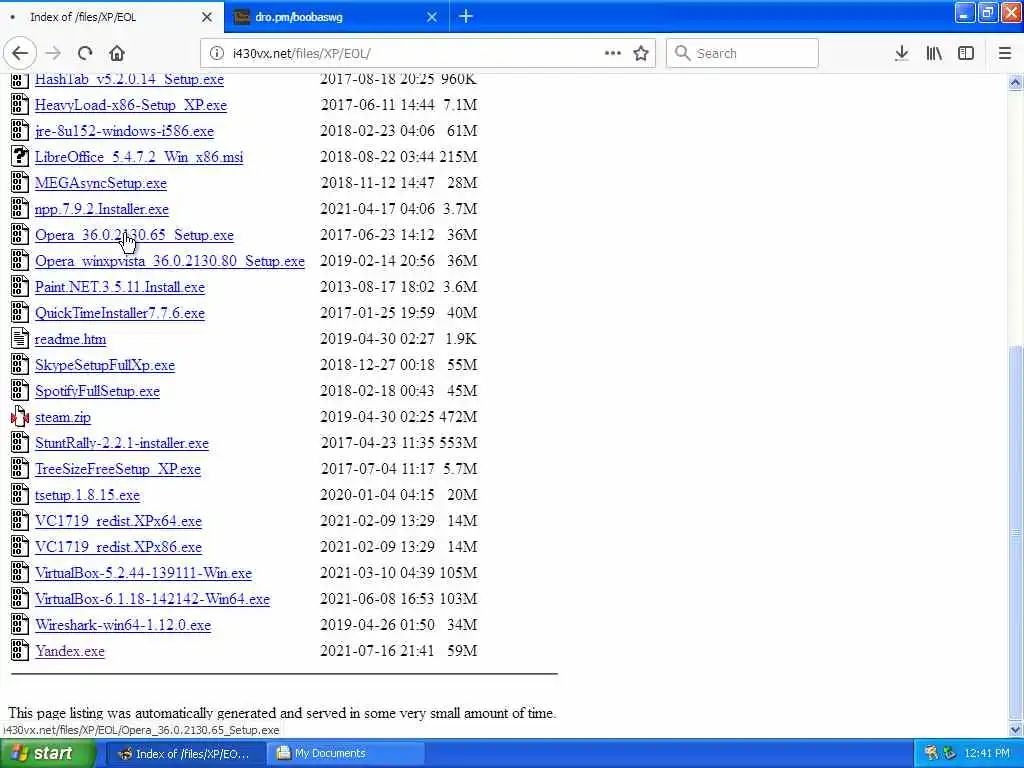Open Paint.NET.3.5.11.Install.exe link
1024x768 pixels.
pyautogui.click(x=120, y=287)
